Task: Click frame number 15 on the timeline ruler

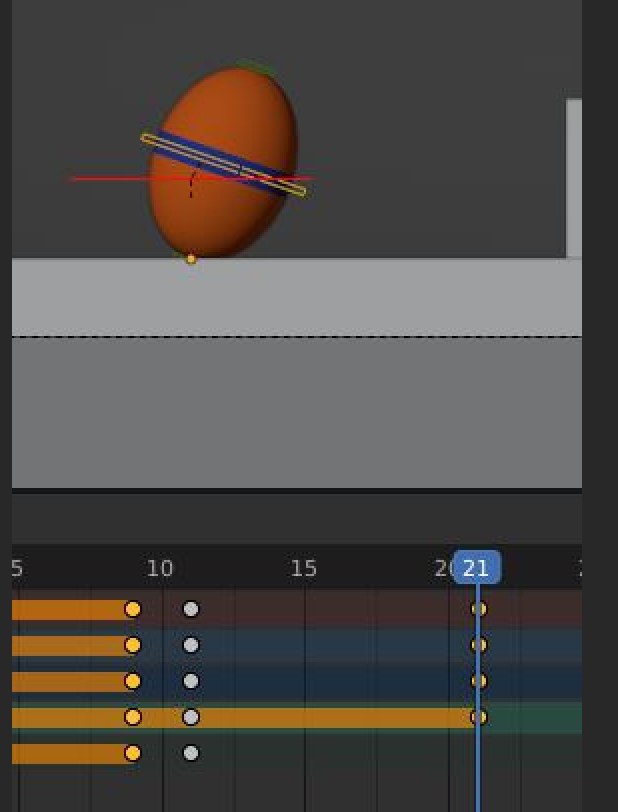Action: point(304,569)
